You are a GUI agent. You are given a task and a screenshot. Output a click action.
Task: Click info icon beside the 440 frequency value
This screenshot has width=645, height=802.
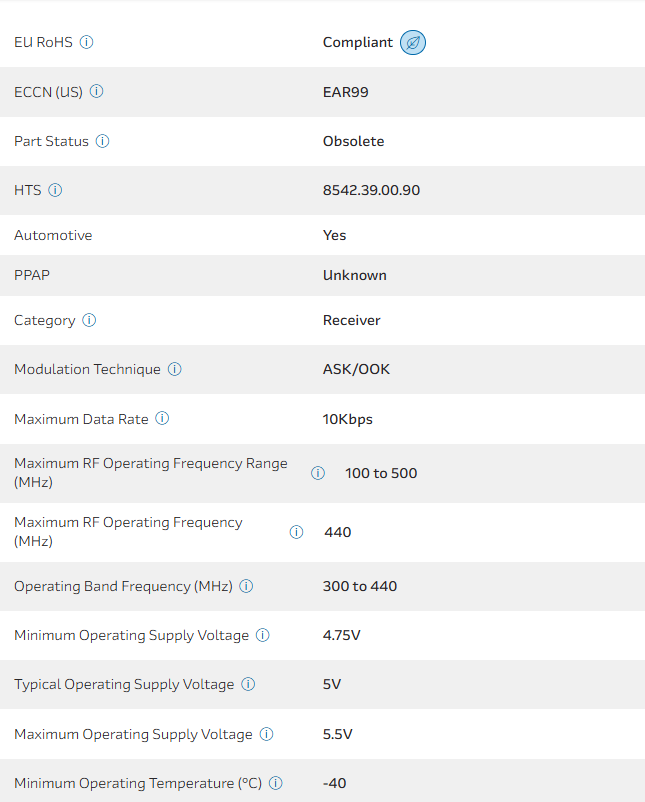pyautogui.click(x=296, y=532)
